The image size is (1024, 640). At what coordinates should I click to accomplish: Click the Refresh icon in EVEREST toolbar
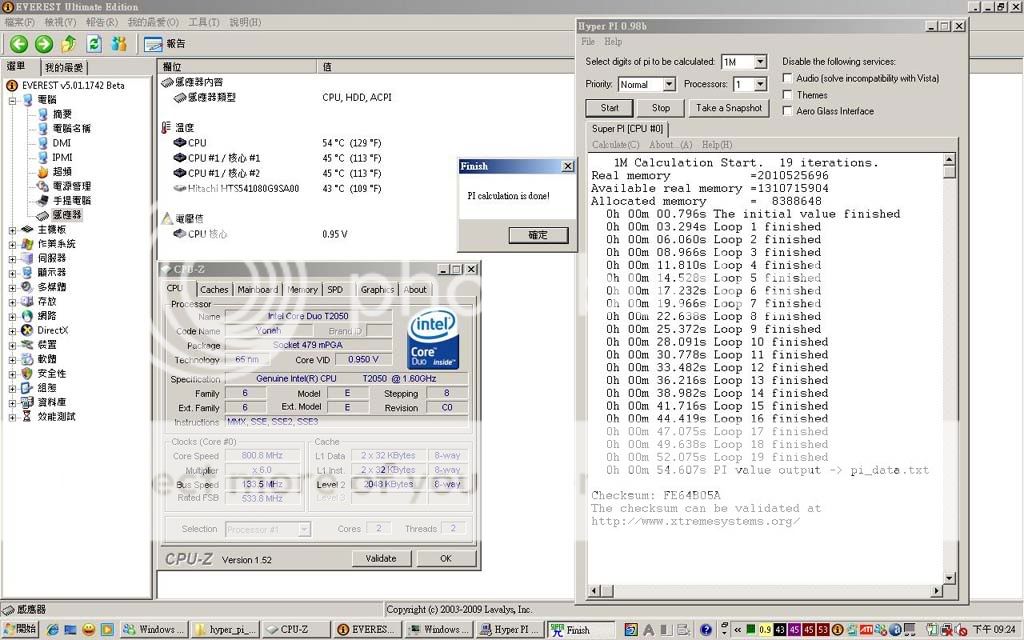click(94, 44)
